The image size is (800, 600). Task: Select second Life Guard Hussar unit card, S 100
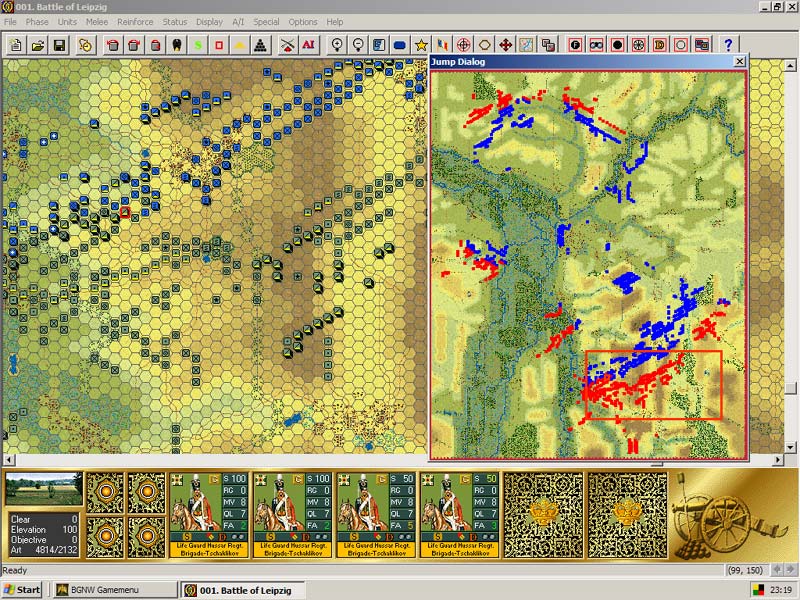(x=293, y=515)
